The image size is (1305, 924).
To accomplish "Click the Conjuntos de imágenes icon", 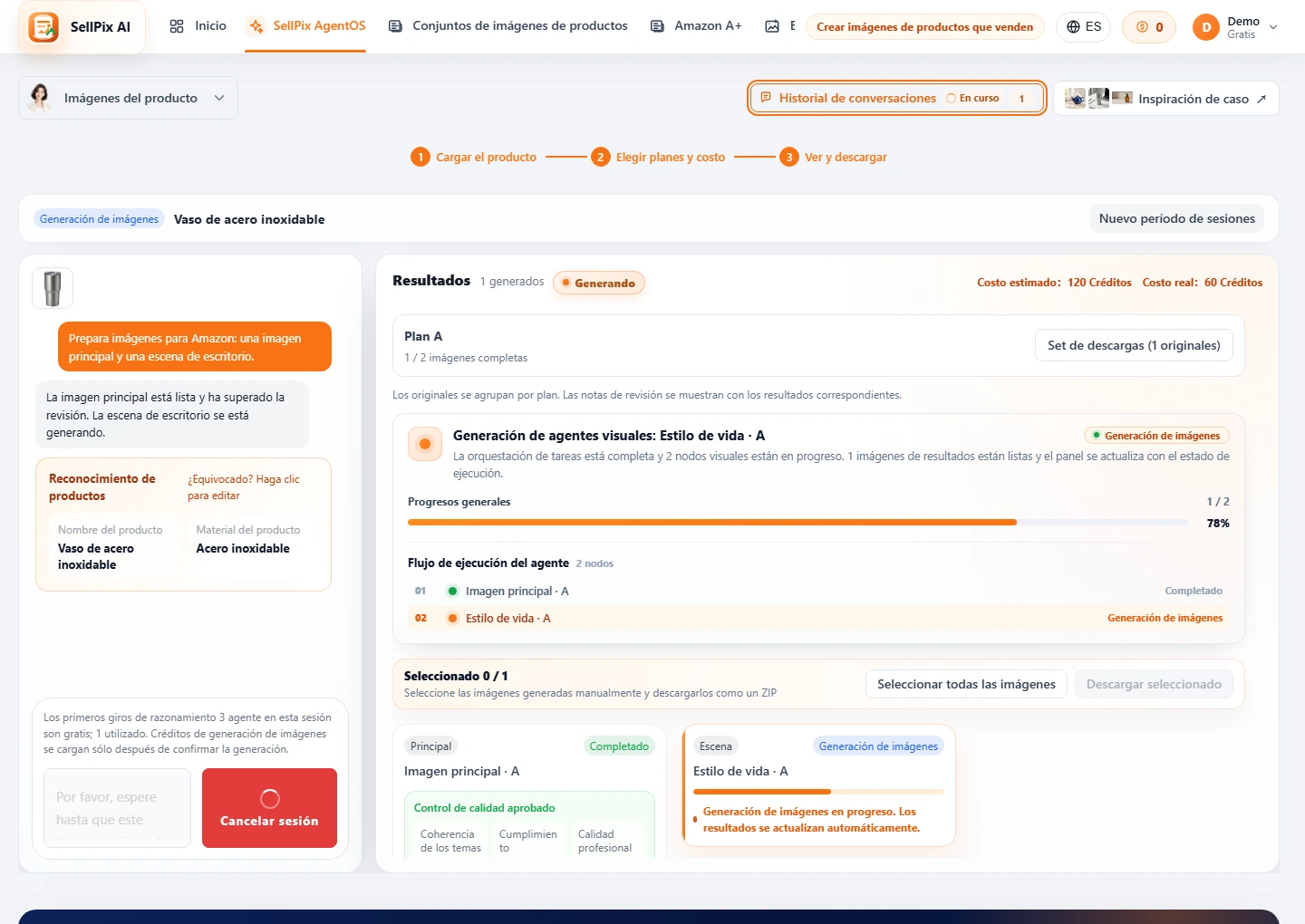I will [x=395, y=26].
